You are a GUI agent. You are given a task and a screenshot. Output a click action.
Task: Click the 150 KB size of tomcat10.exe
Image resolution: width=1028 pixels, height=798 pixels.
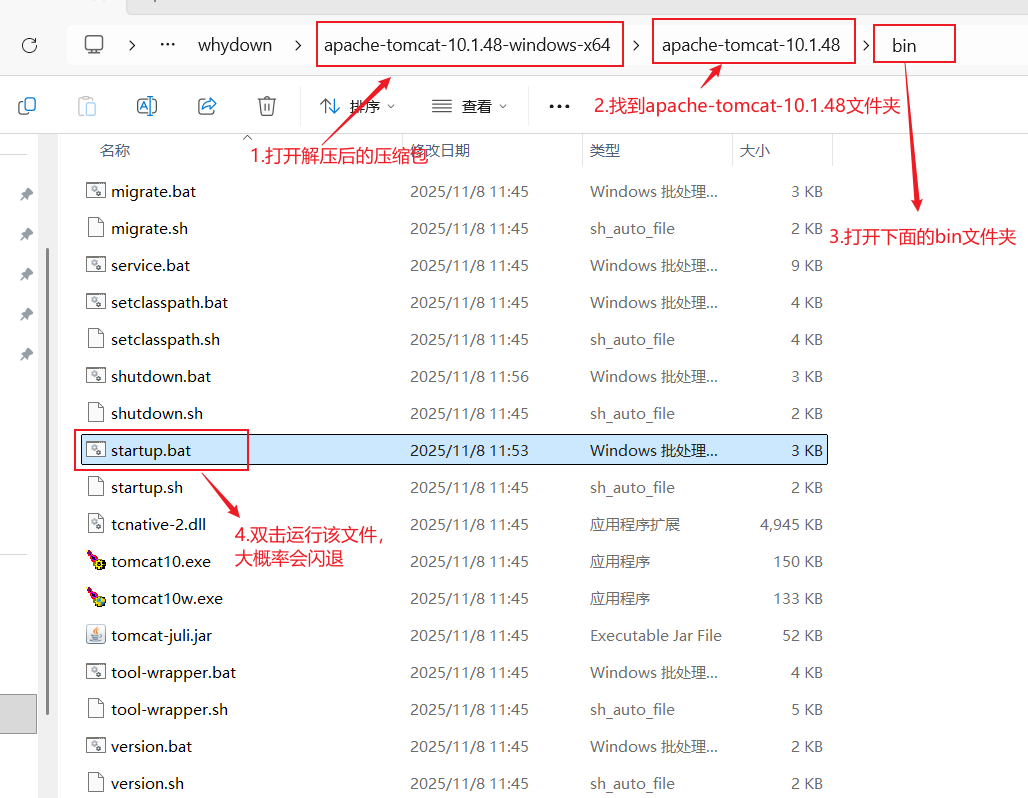[798, 561]
